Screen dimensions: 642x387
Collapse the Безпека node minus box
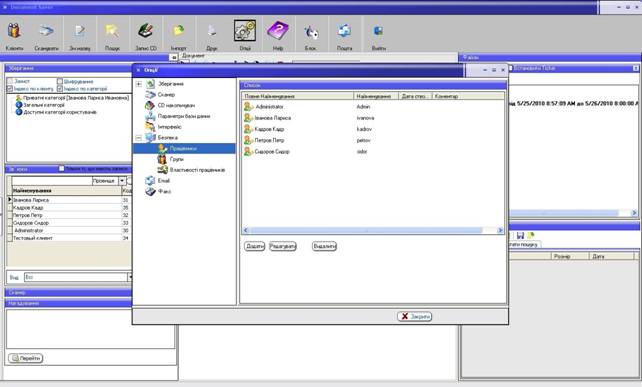[x=139, y=138]
